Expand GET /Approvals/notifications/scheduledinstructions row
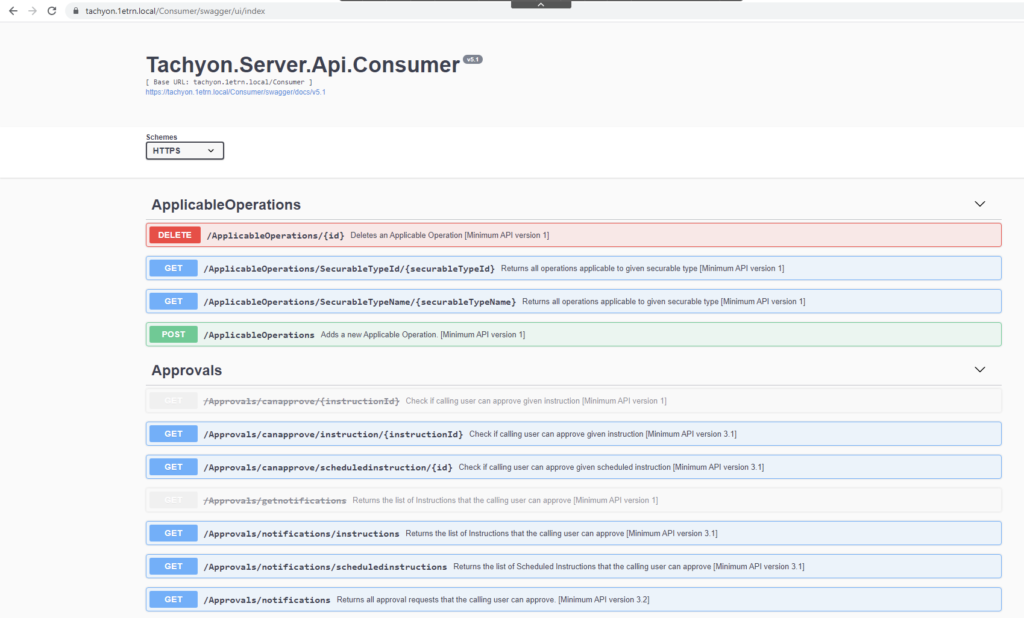Viewport: 1024px width, 618px height. (573, 566)
